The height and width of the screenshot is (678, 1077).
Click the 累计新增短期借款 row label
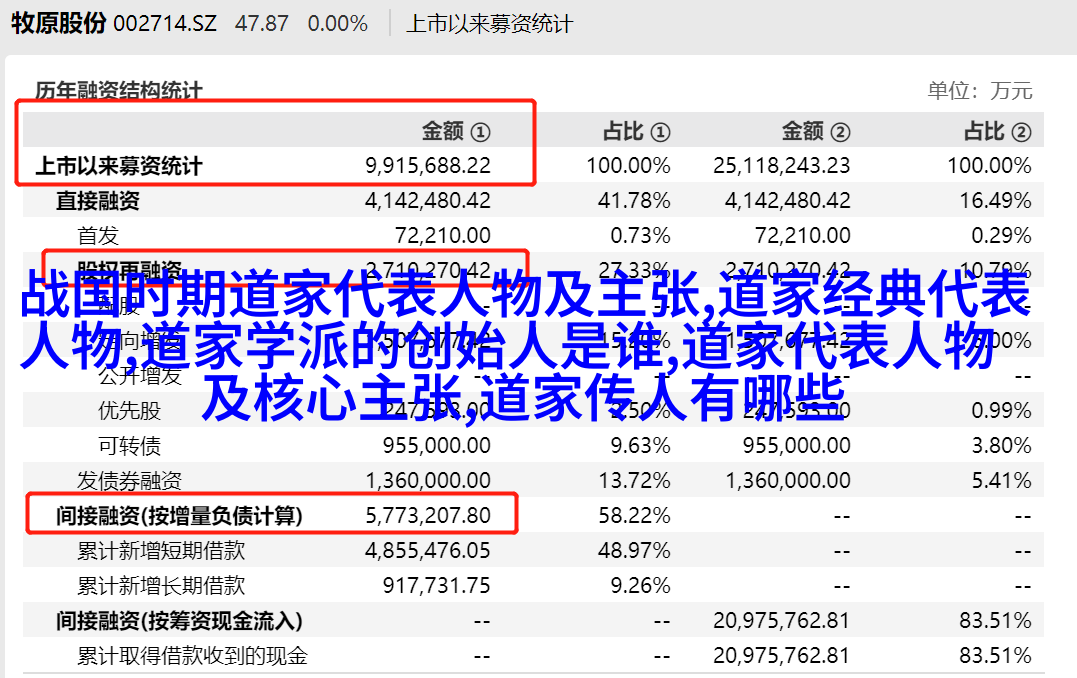pos(161,551)
